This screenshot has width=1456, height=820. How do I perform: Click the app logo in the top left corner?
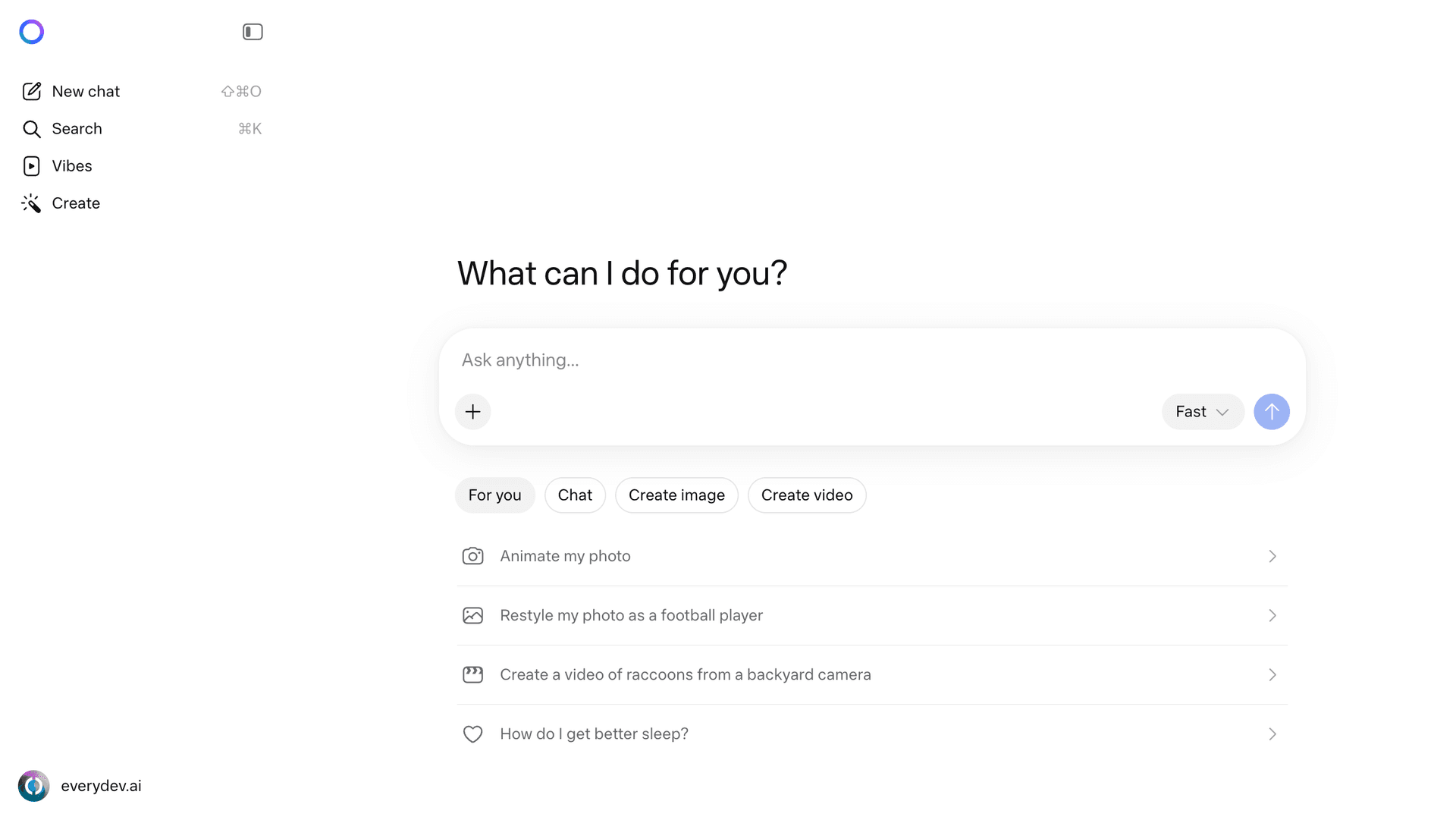click(x=31, y=31)
